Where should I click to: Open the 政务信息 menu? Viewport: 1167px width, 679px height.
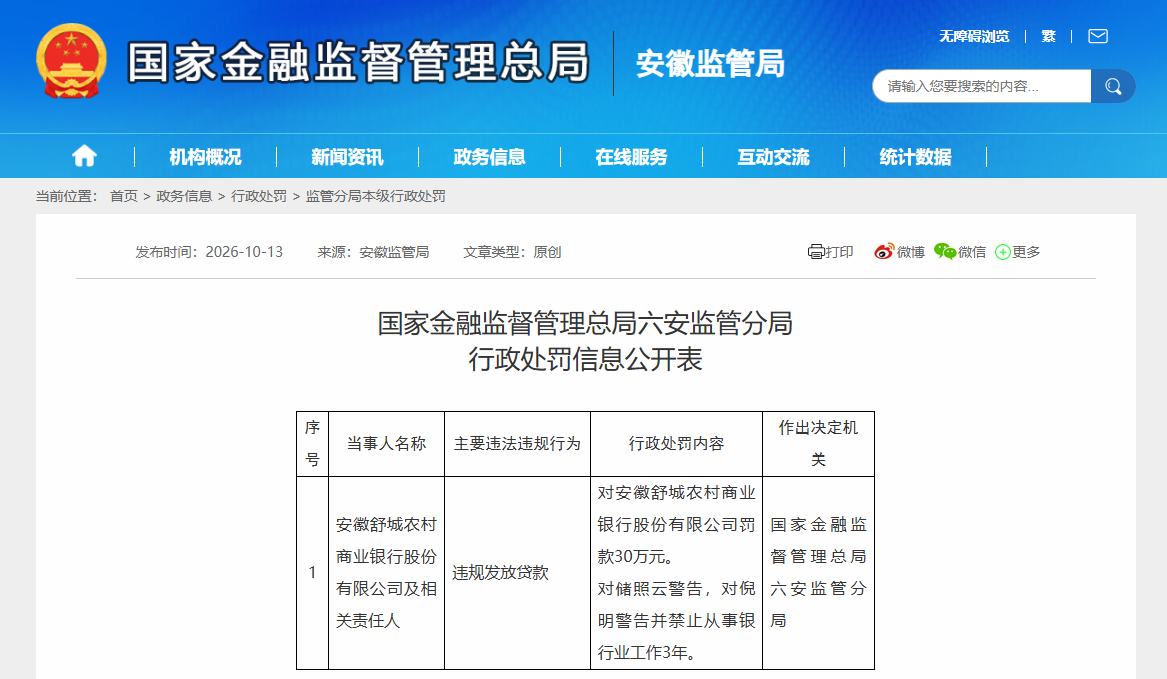(x=489, y=156)
